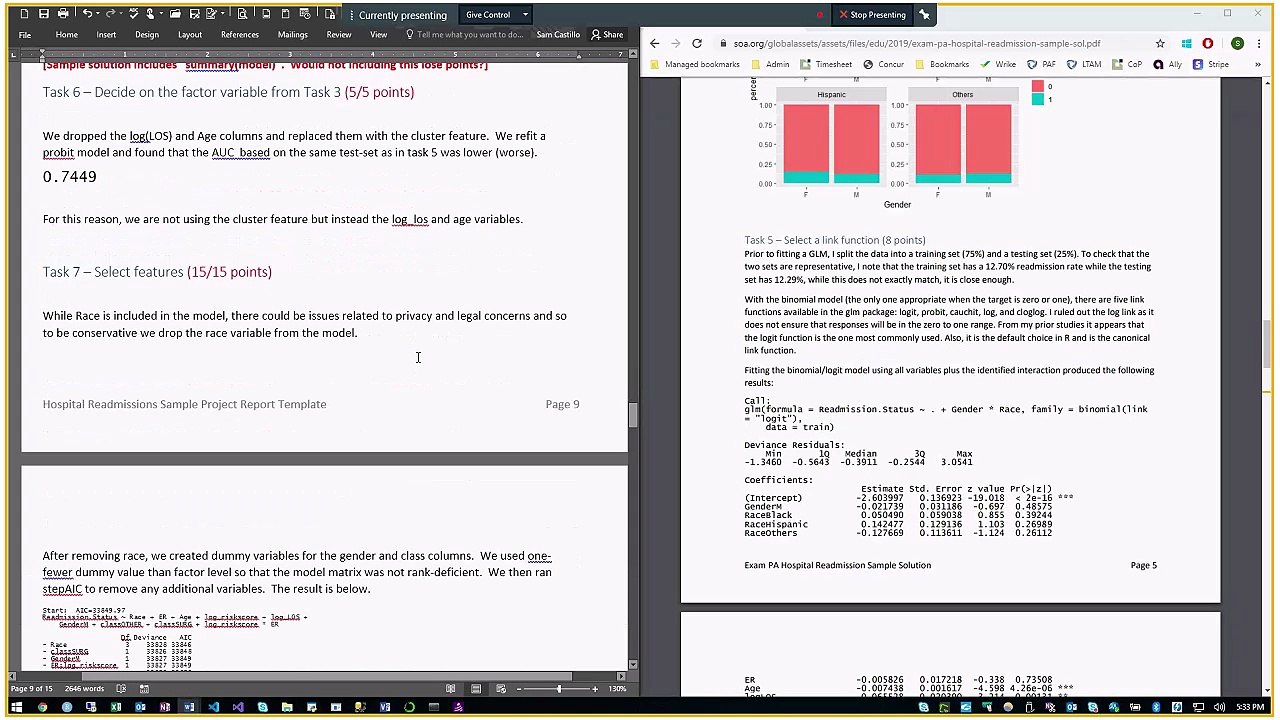Click the zoom in plus button in Word
This screenshot has width=1280, height=720.
[594, 688]
